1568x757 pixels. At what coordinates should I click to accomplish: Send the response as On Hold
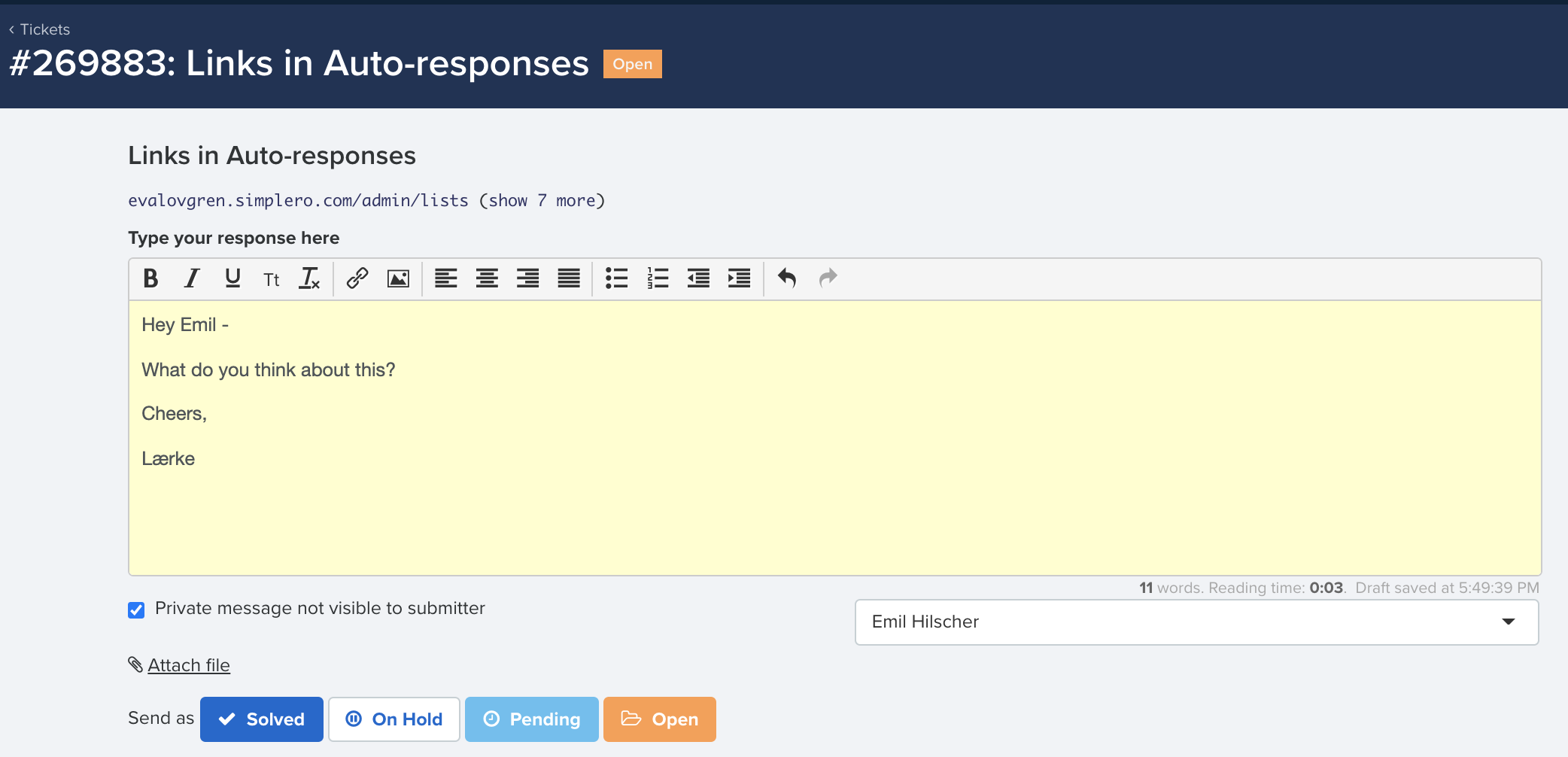394,719
